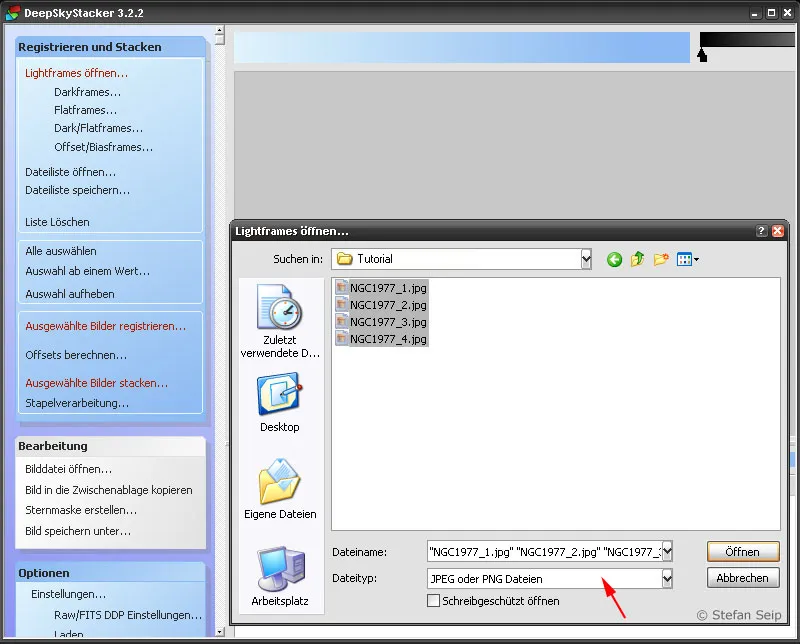Viewport: 800px width, 644px height.
Task: Collapse the Bearbeitung panel header
Action: (x=110, y=446)
